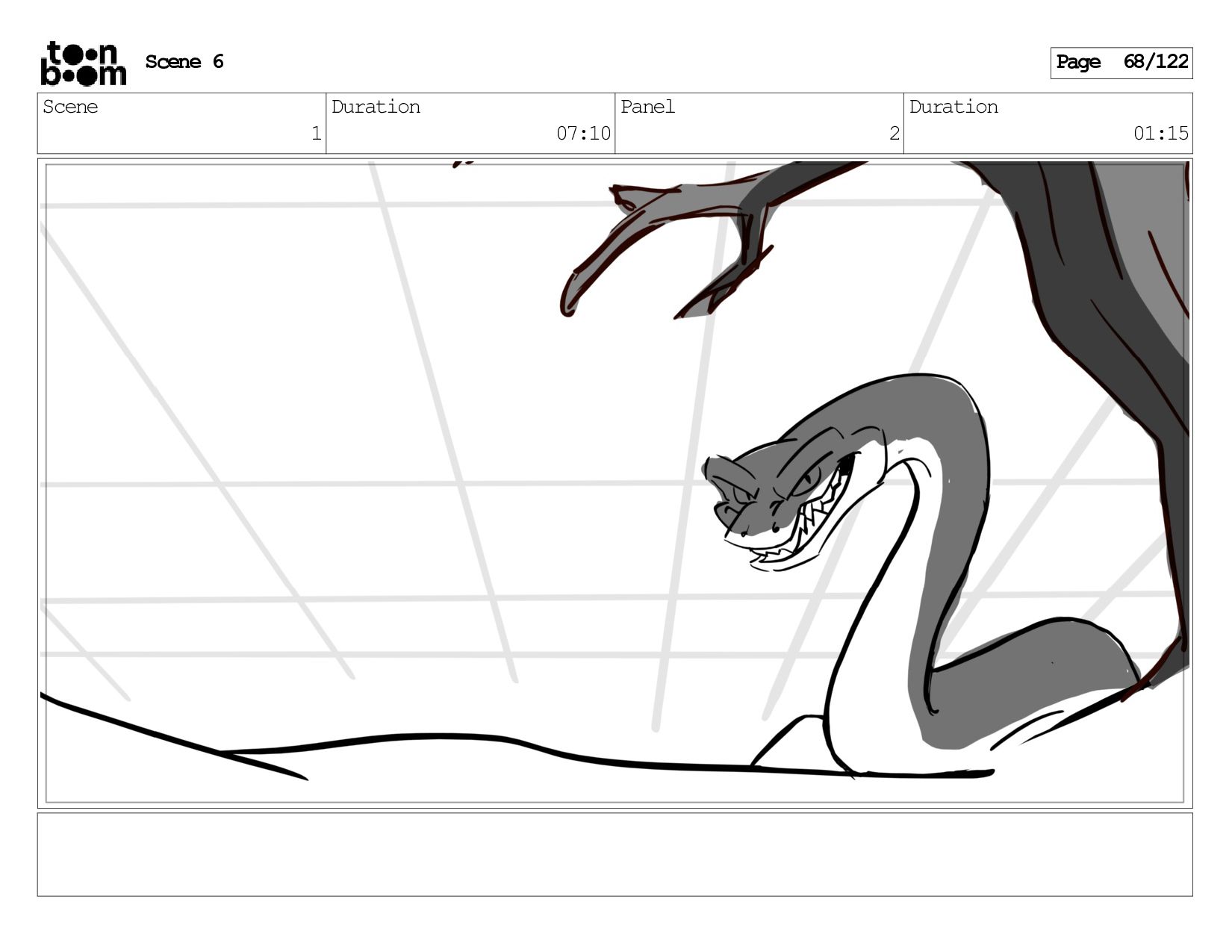Viewport: 1232px width, 952px height.
Task: Select the panel number value '2'
Action: point(894,134)
